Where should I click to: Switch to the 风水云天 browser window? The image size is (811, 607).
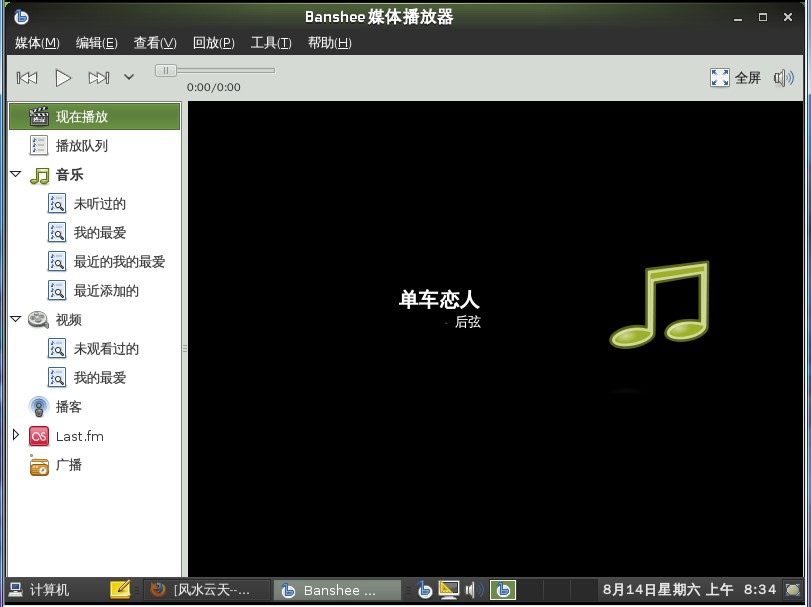point(207,590)
